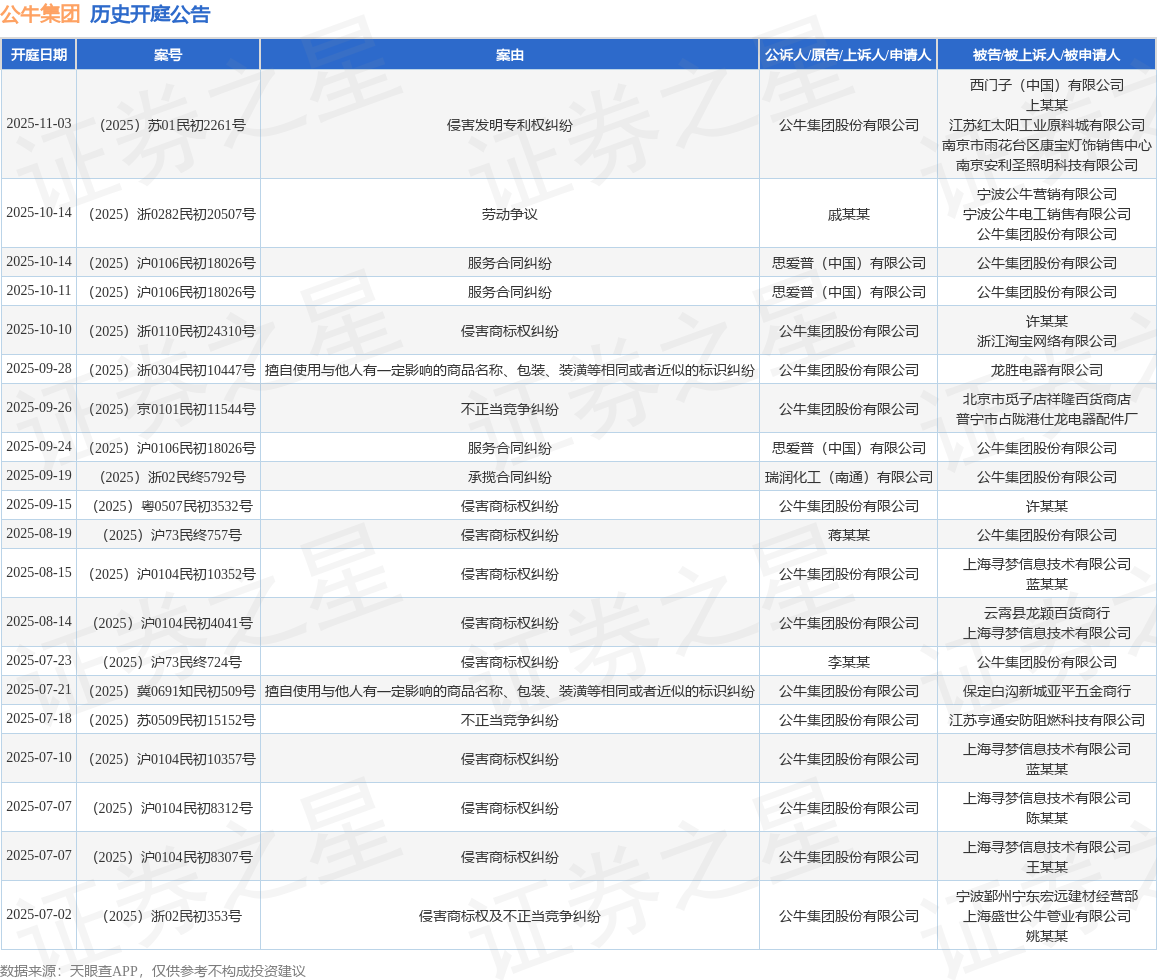The height and width of the screenshot is (980, 1157).
Task: Click defendant 陈某某
Action: (1047, 818)
